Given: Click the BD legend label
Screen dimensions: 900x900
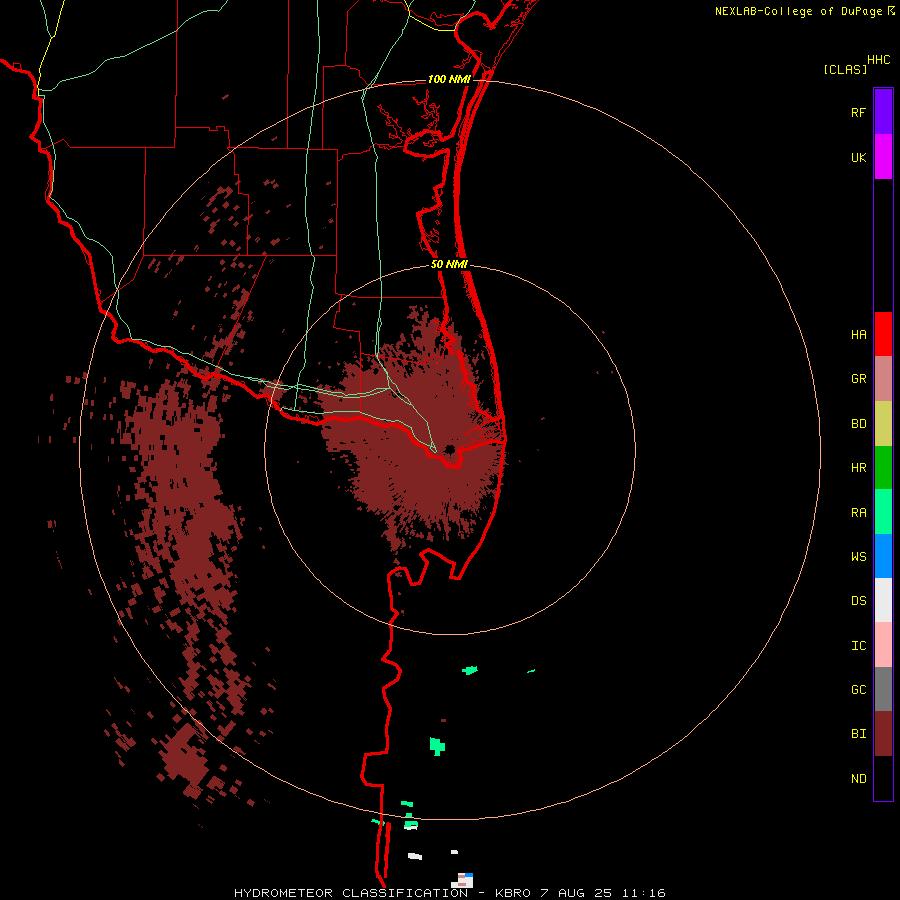Looking at the screenshot, I should (x=858, y=424).
